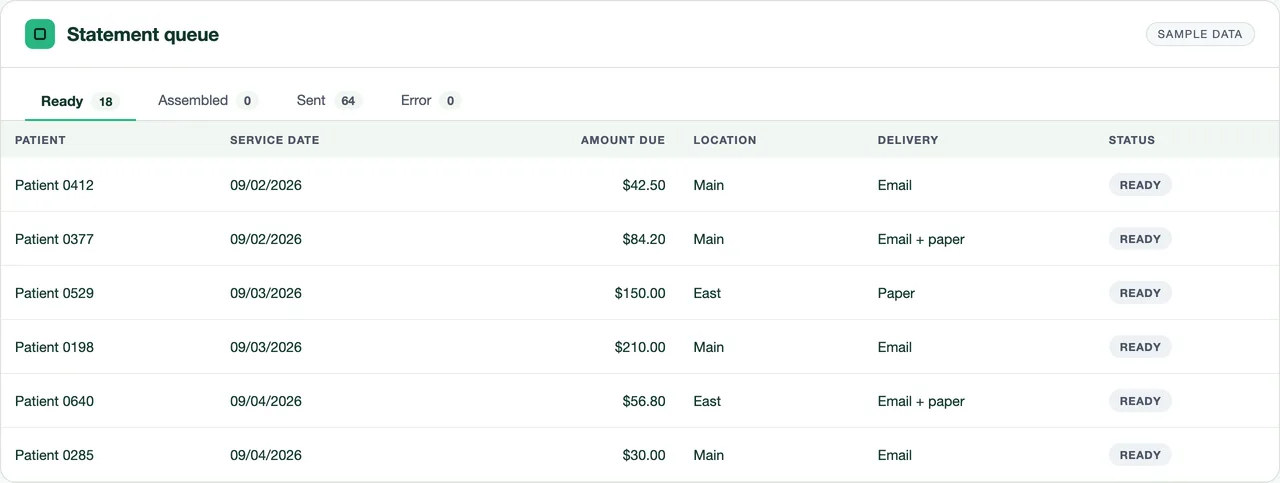Click the East location for Patient 0529
Image resolution: width=1280 pixels, height=483 pixels.
tap(707, 293)
